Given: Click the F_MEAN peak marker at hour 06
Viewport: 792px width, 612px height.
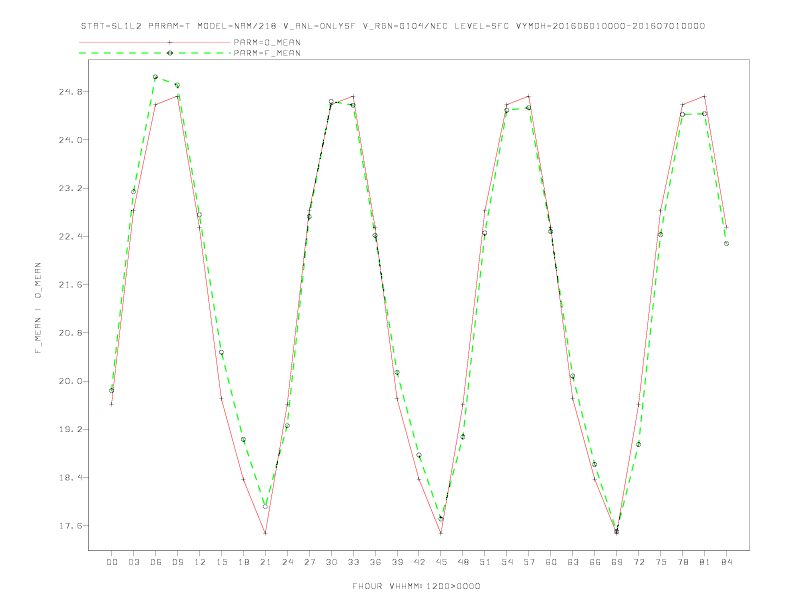Looking at the screenshot, I should pos(156,77).
